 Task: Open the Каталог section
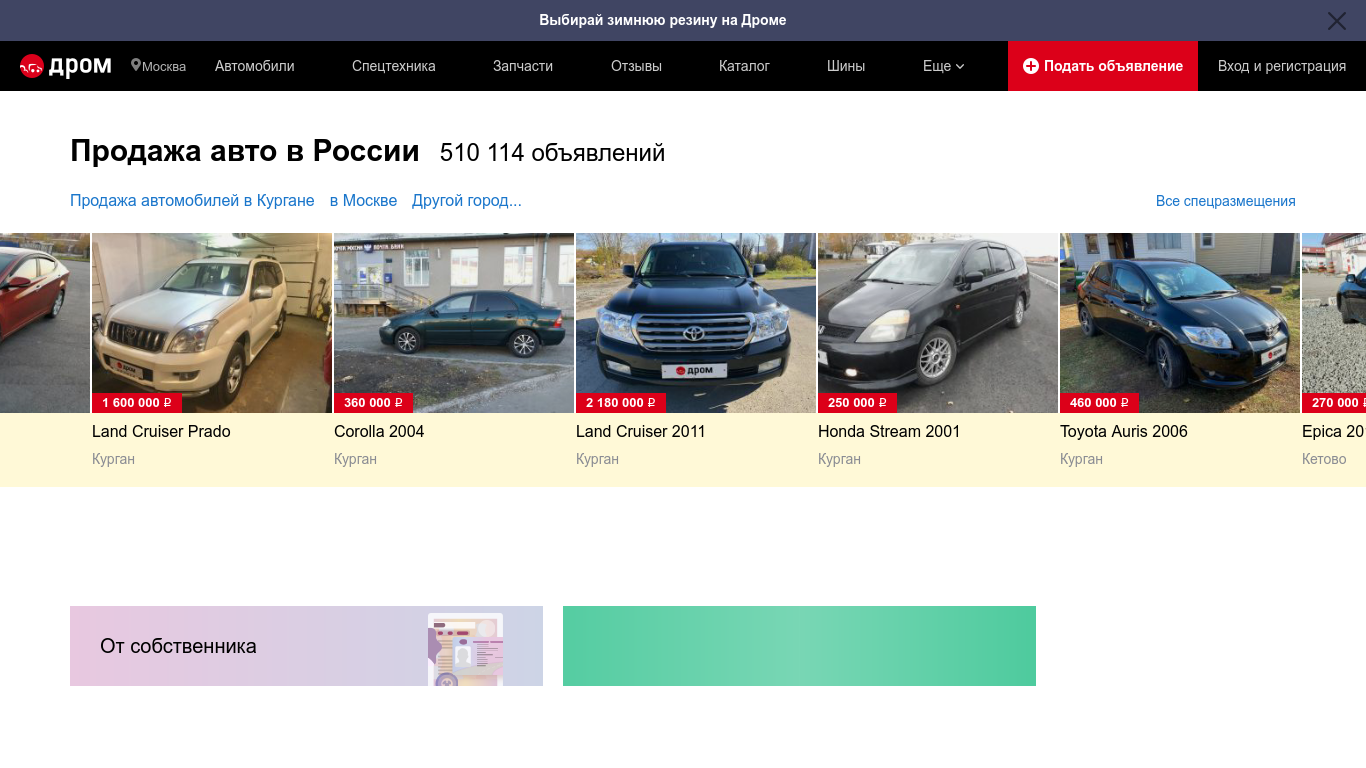tap(744, 66)
